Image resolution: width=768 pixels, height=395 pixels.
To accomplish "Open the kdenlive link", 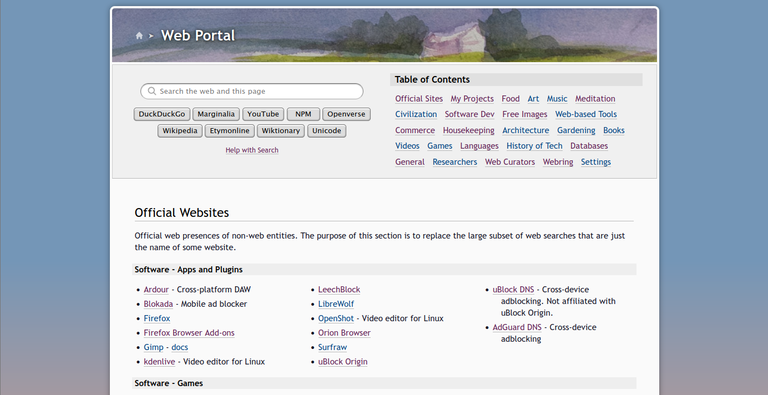I will [159, 362].
